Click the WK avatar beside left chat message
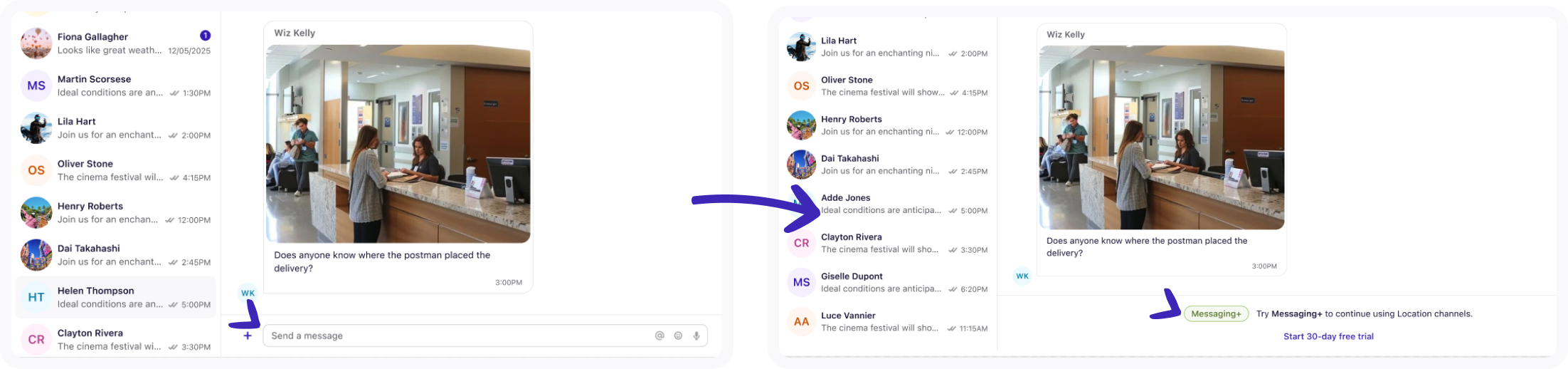The image size is (1568, 369). [248, 293]
